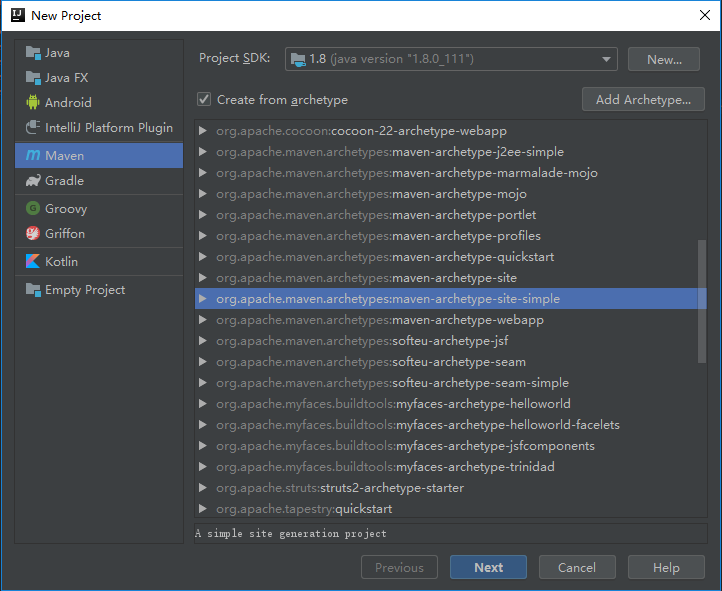Click the archetype list scrollbar thumb

(702, 301)
